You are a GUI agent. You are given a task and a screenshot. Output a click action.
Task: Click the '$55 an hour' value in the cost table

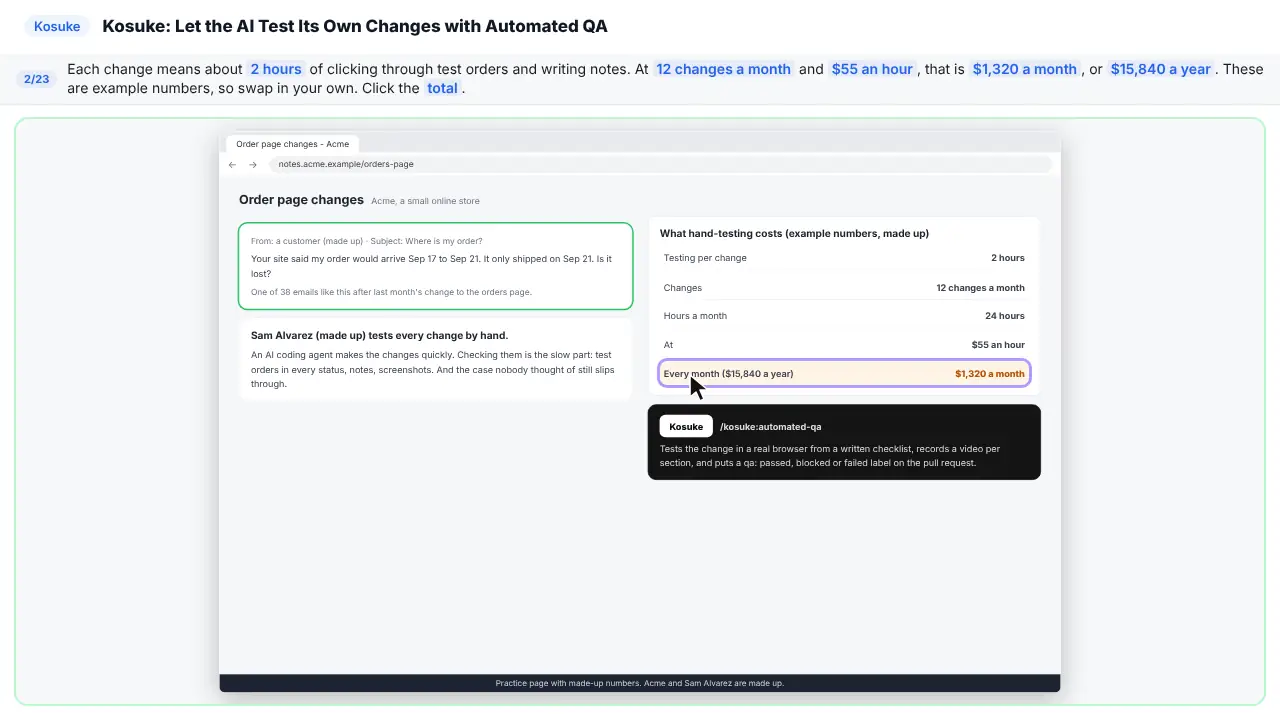[x=998, y=345]
